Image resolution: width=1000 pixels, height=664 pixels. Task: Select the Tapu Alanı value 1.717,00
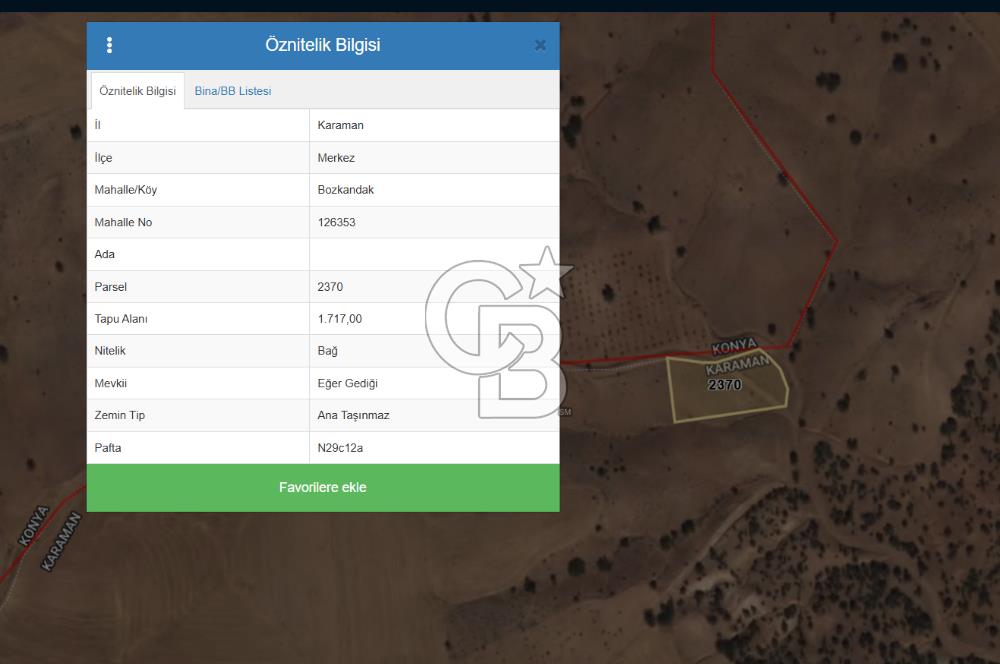(x=340, y=319)
